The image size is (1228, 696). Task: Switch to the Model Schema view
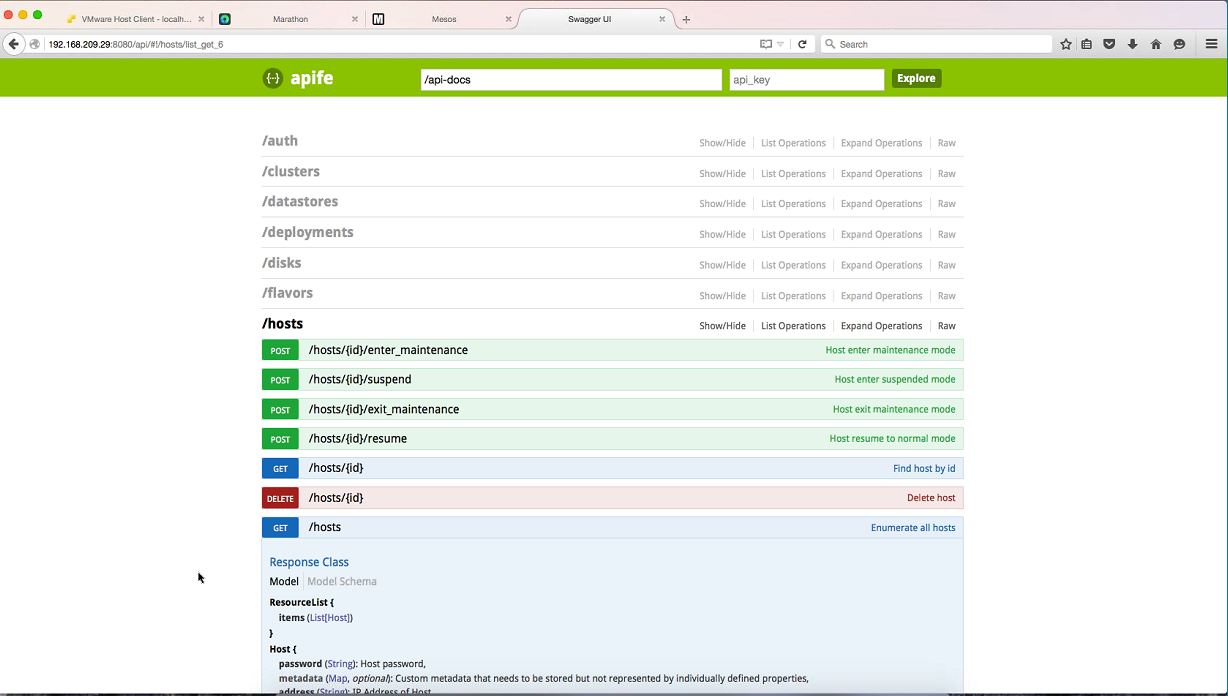342,581
